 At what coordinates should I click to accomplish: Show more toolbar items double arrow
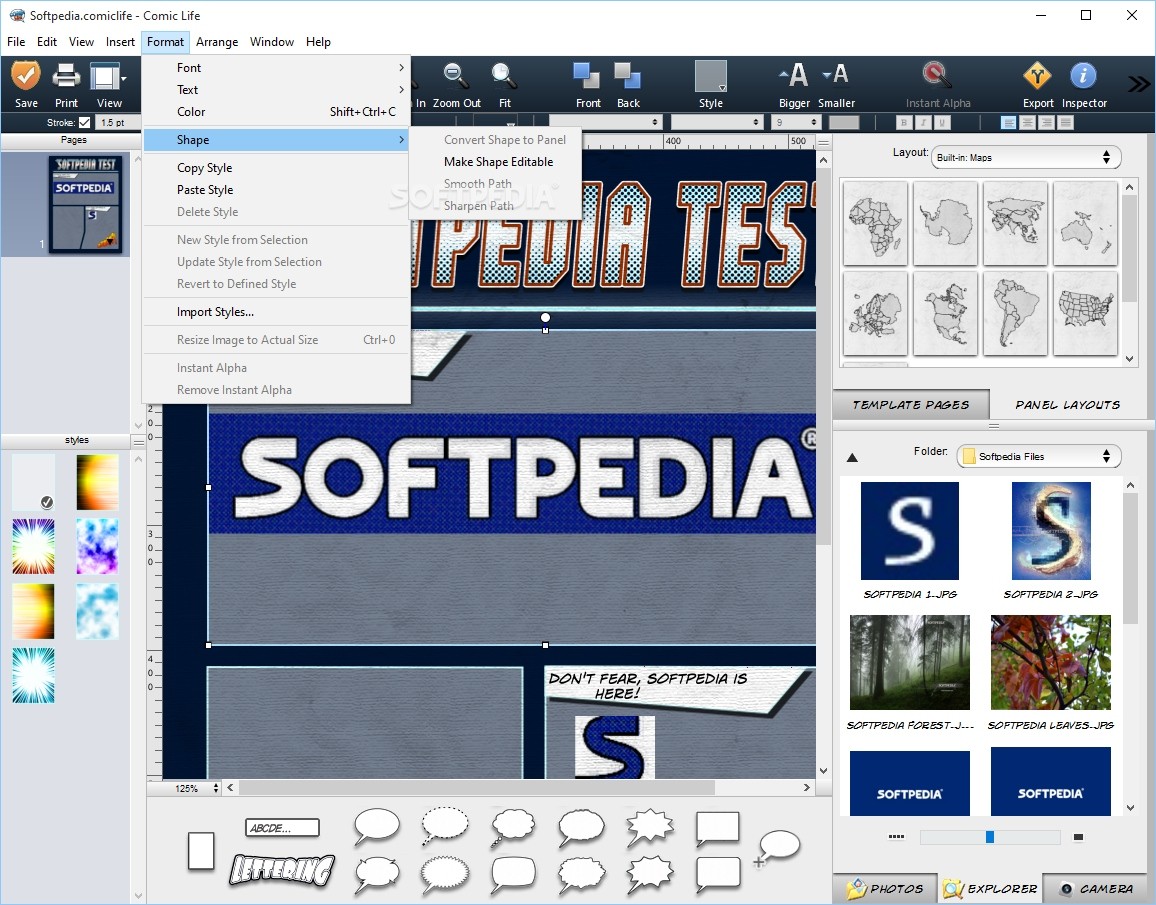(1138, 83)
